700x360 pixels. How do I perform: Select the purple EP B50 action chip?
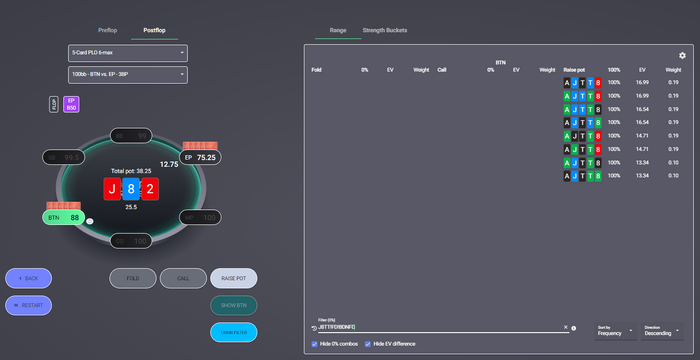(x=71, y=105)
